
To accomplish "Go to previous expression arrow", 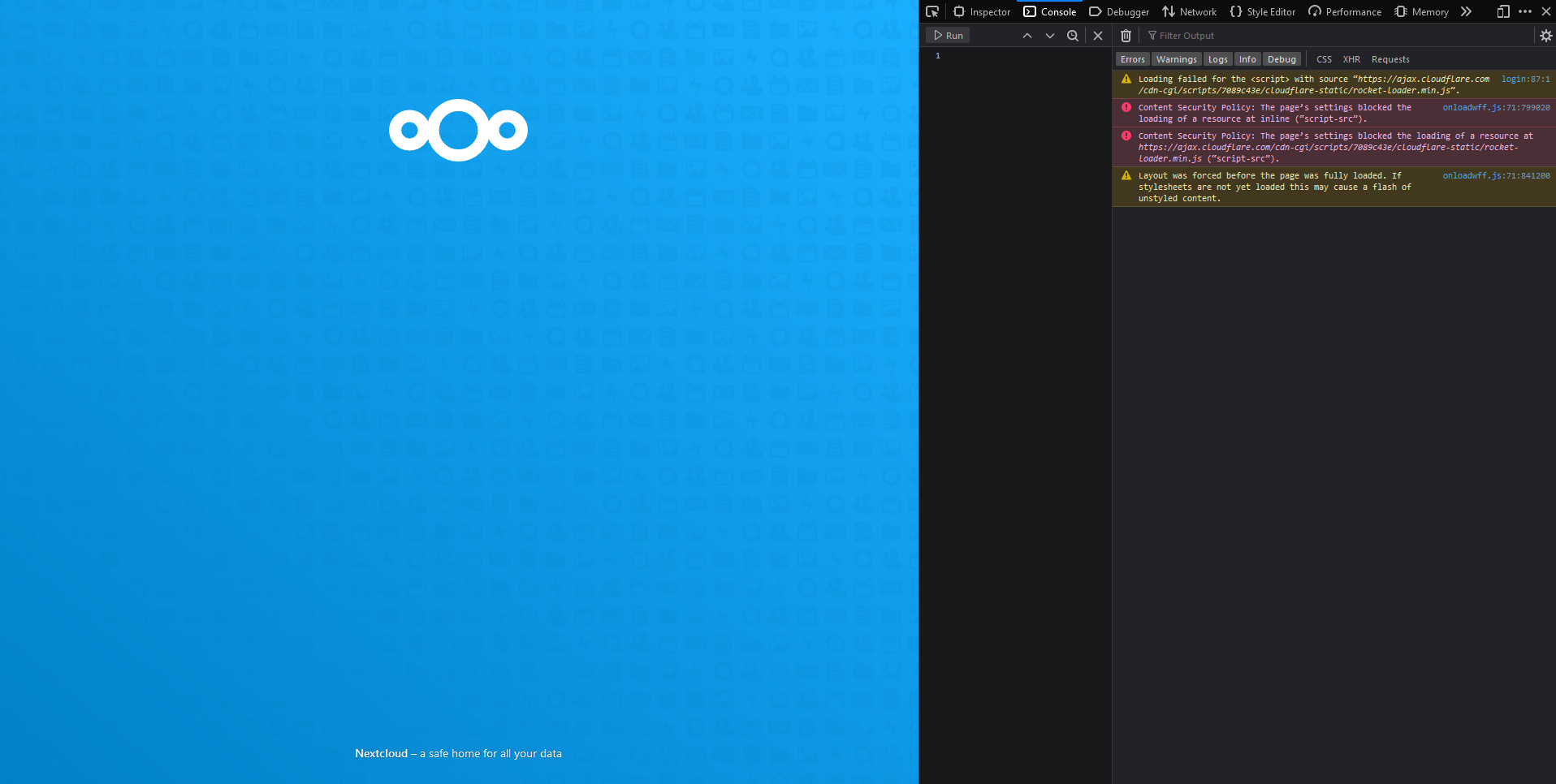I will click(x=1027, y=36).
